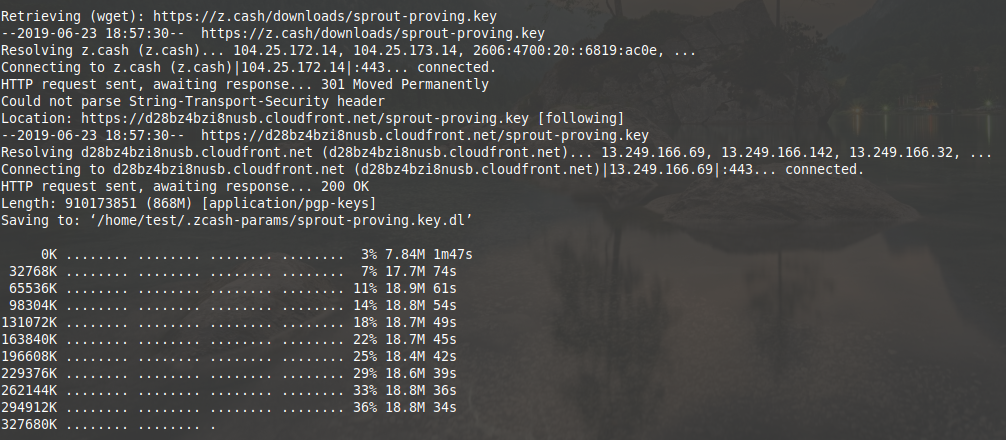The image size is (1006, 440).
Task: Click the '7.84M 1m47s' speed estimate
Action: pos(429,255)
